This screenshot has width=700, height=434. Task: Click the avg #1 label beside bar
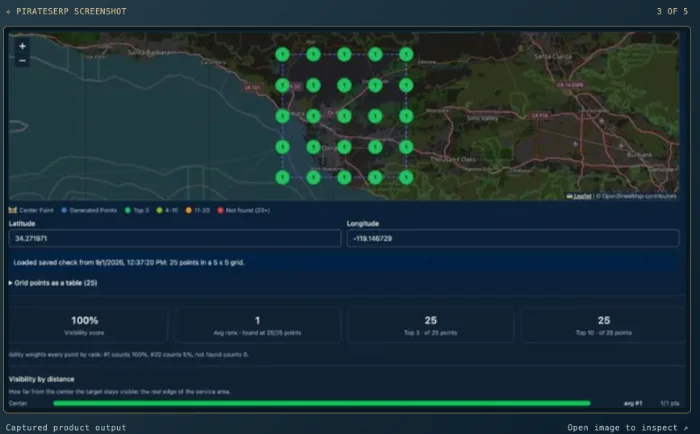point(633,403)
